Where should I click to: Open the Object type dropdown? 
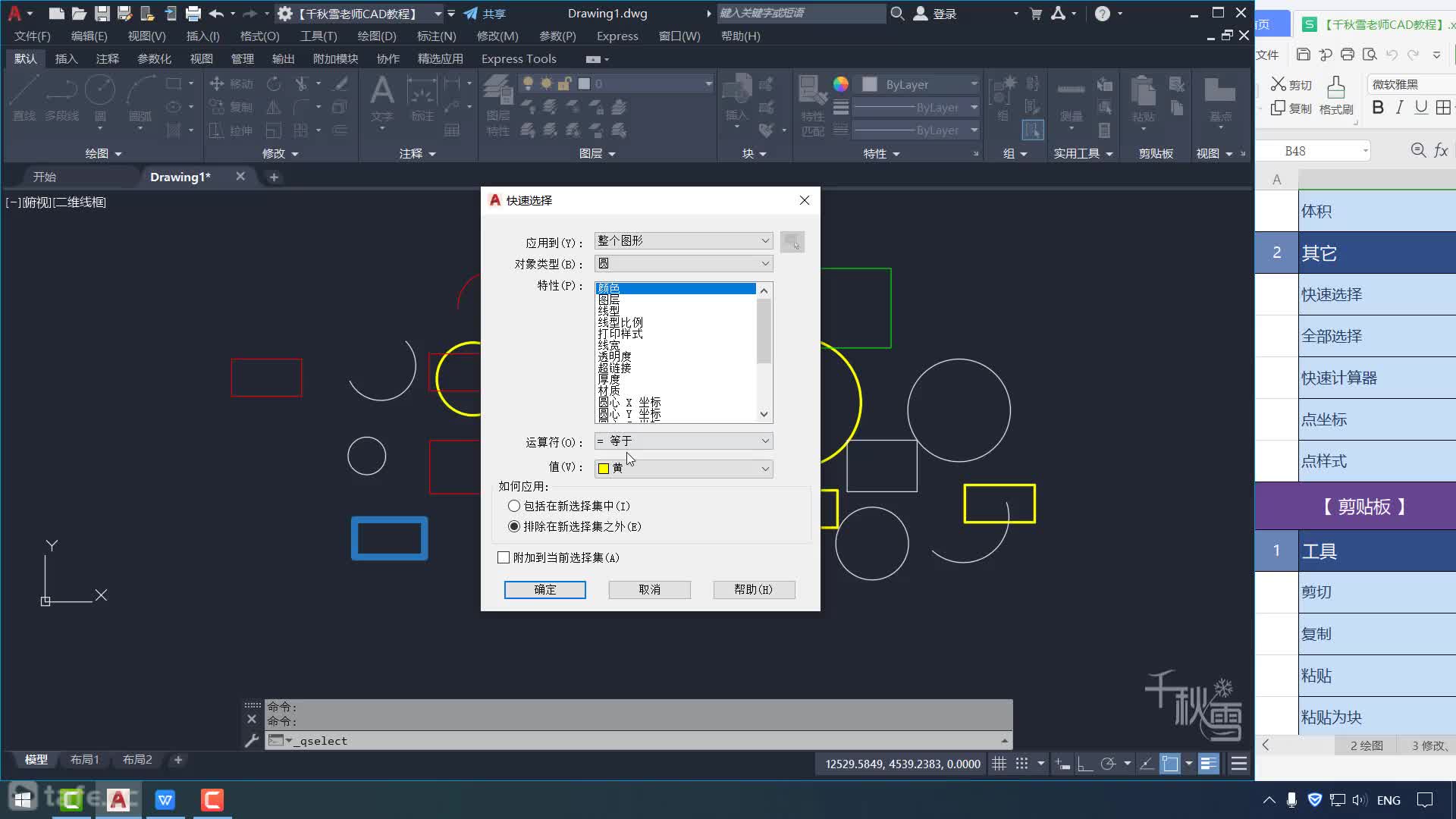(683, 264)
